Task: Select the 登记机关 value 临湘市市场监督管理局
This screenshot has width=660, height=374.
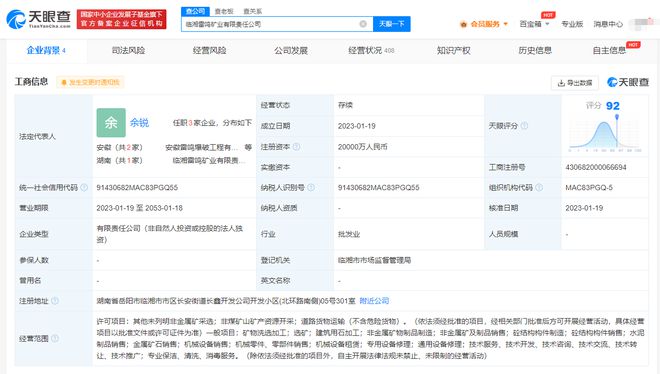Action: (374, 260)
